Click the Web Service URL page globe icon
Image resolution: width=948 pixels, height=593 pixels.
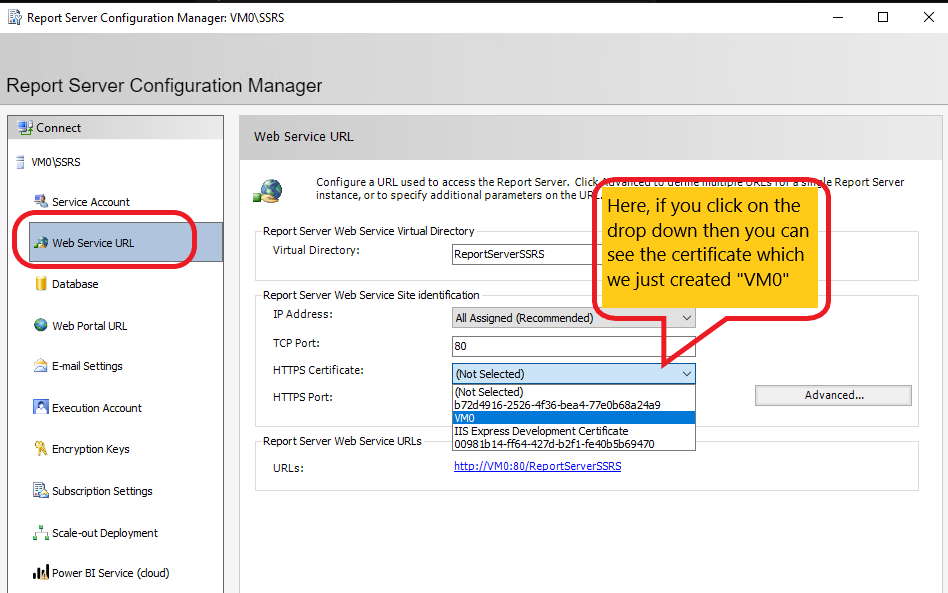pyautogui.click(x=268, y=191)
